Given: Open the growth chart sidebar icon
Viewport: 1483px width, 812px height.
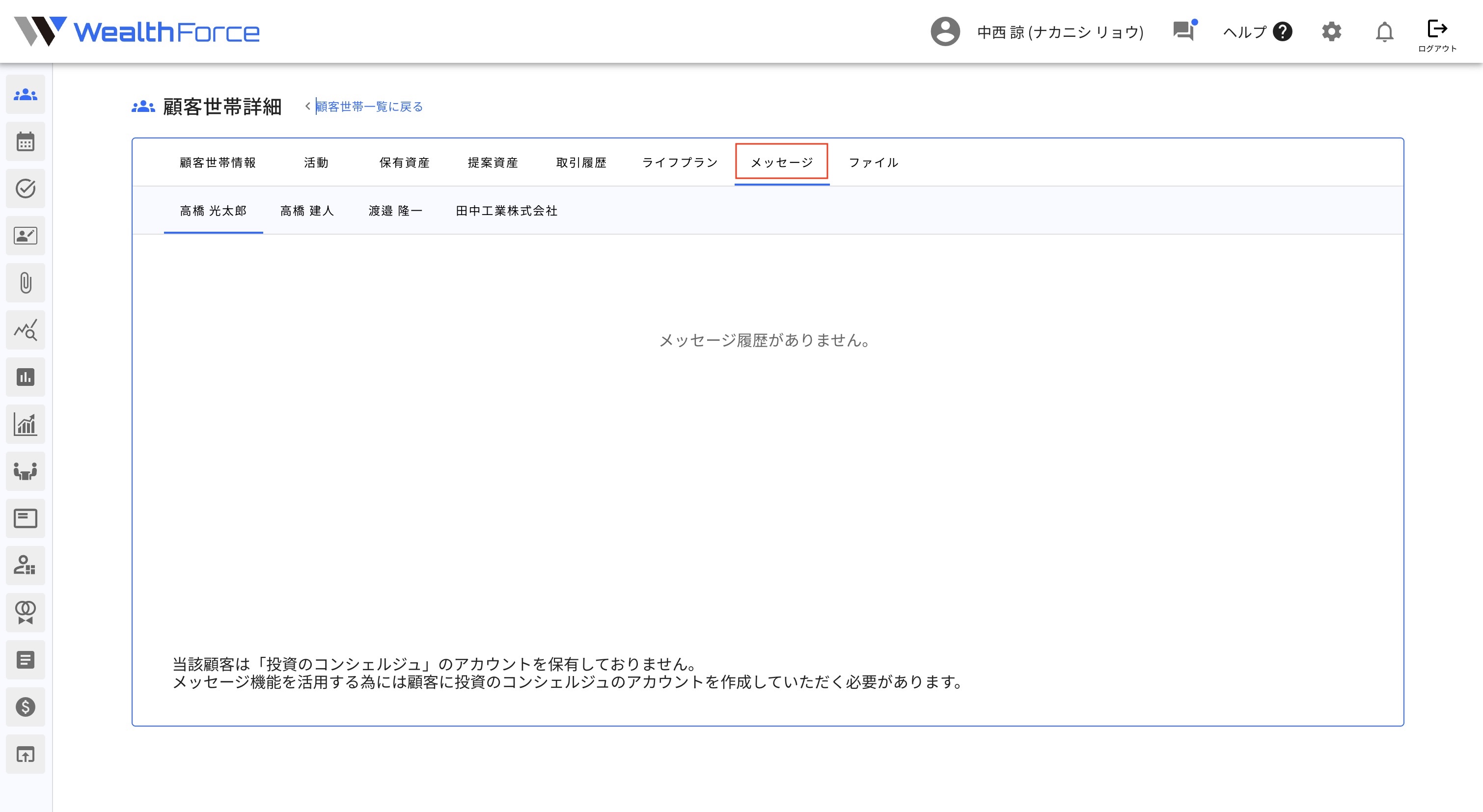Looking at the screenshot, I should [x=26, y=425].
